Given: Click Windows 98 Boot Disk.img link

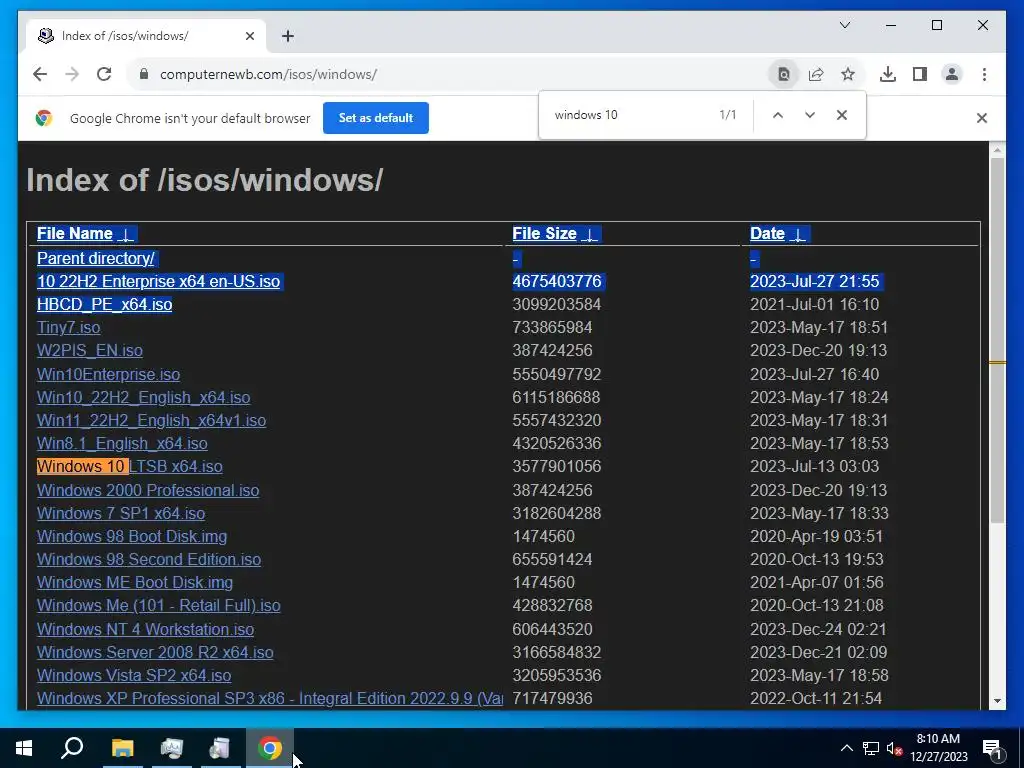Looking at the screenshot, I should point(132,536).
